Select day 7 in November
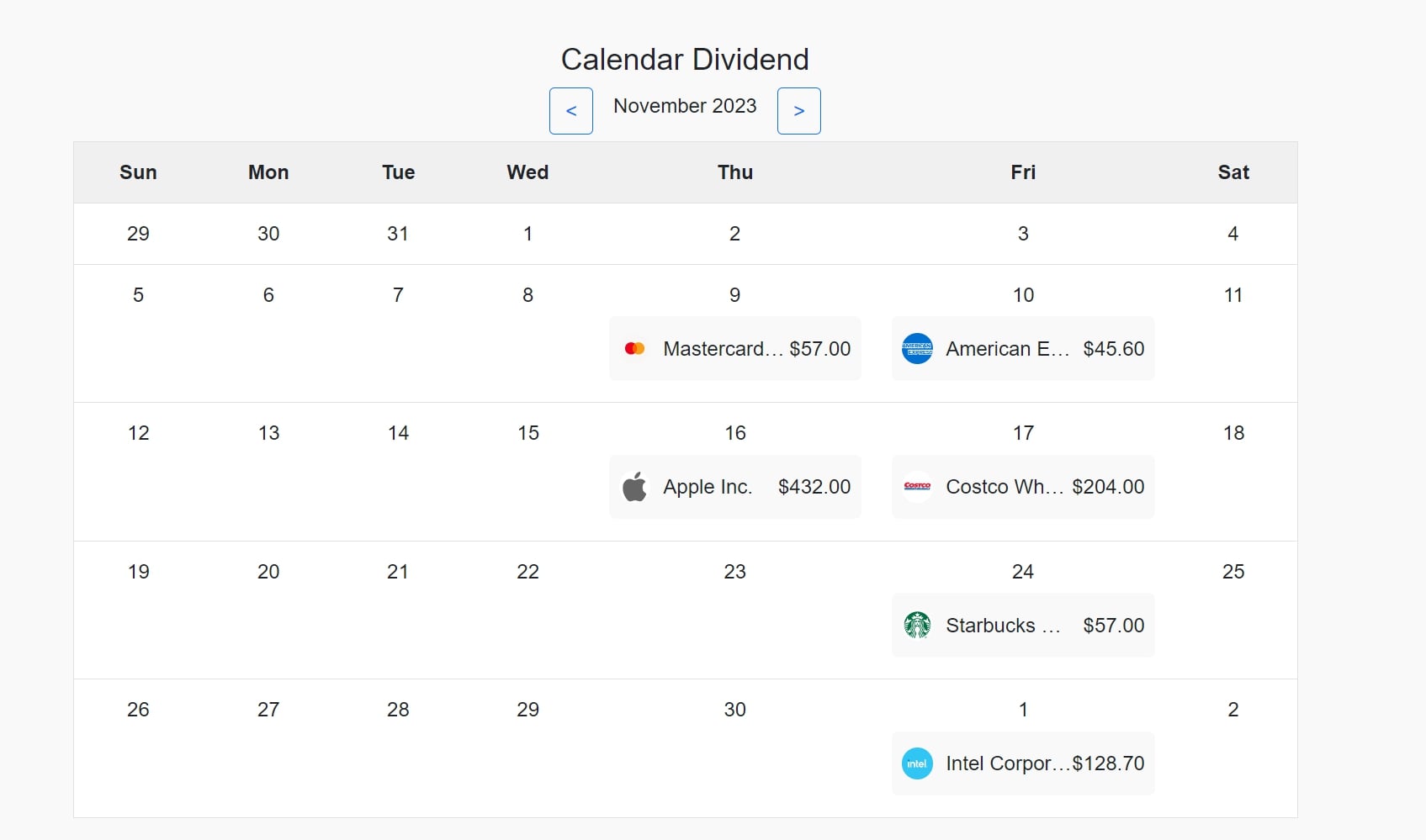 398,295
